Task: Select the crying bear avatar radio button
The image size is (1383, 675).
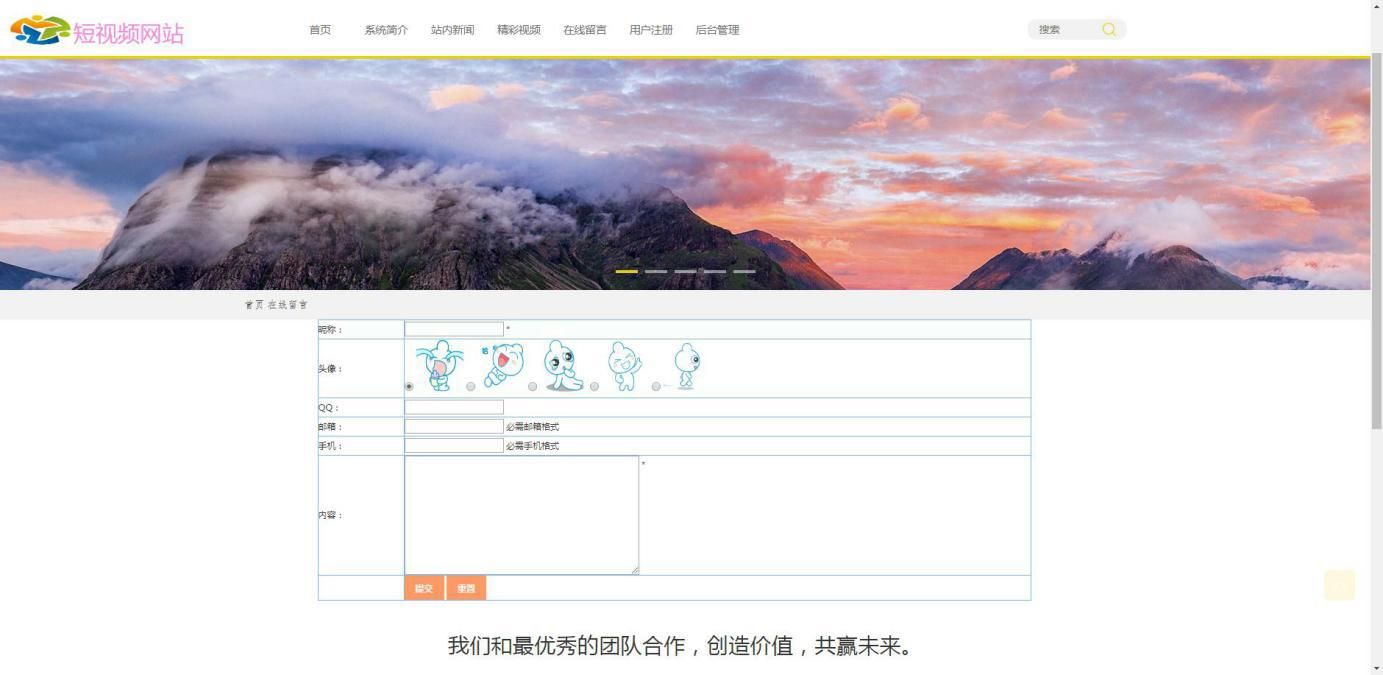Action: [409, 386]
